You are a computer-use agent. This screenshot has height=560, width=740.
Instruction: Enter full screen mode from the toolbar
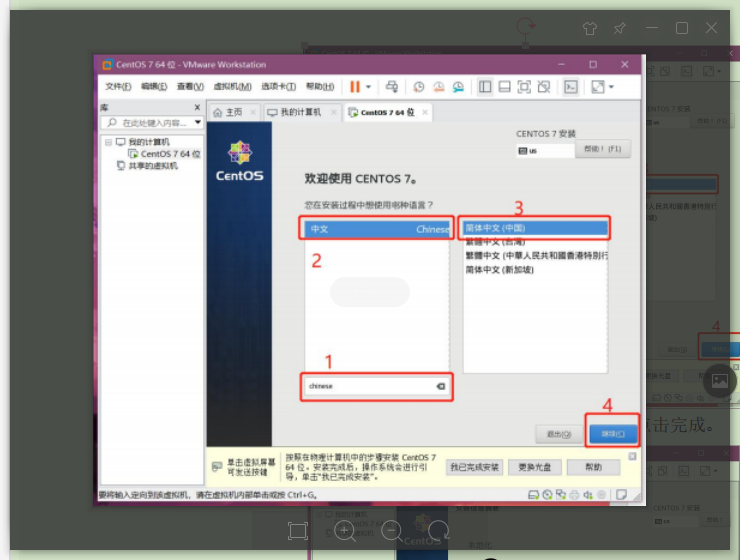[524, 87]
